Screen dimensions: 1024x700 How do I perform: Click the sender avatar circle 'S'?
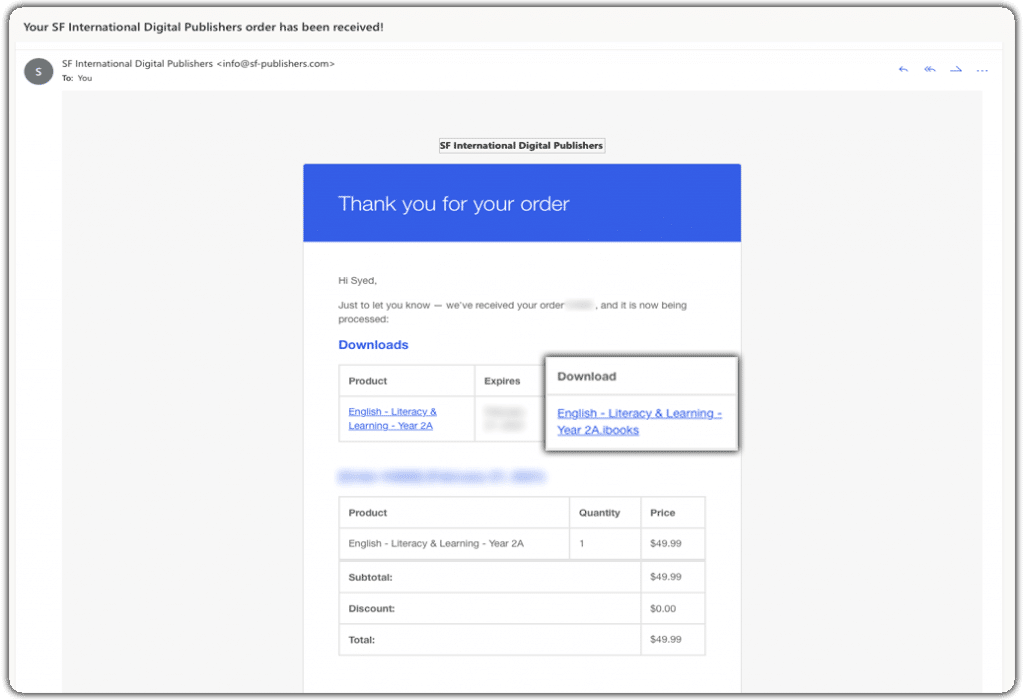click(x=39, y=71)
